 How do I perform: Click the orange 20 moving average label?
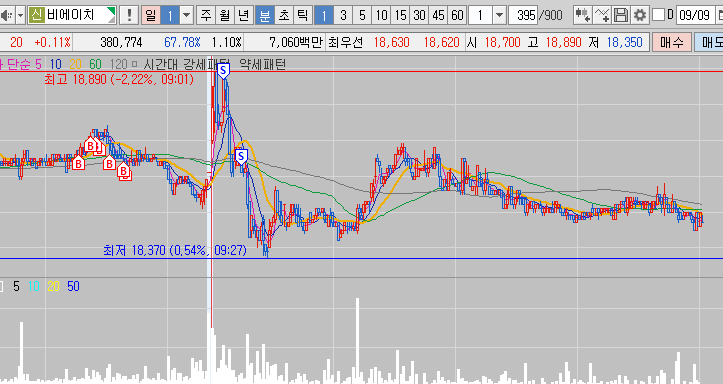click(76, 64)
